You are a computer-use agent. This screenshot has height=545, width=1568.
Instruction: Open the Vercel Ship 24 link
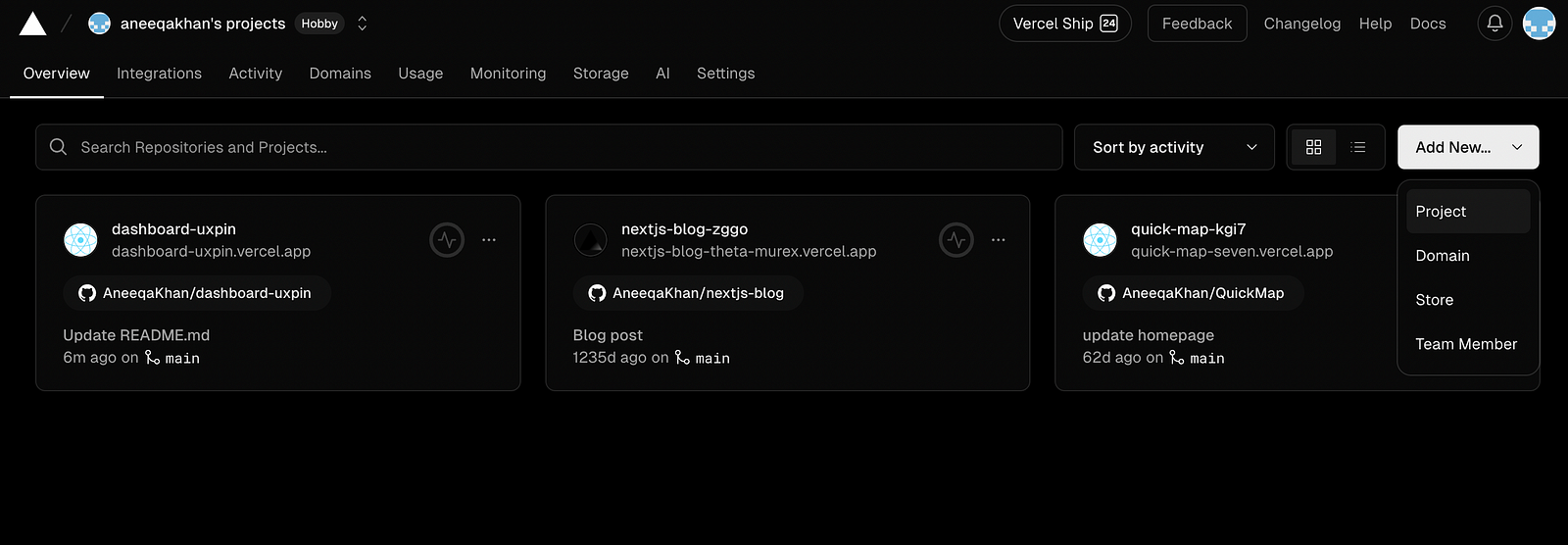(1065, 24)
